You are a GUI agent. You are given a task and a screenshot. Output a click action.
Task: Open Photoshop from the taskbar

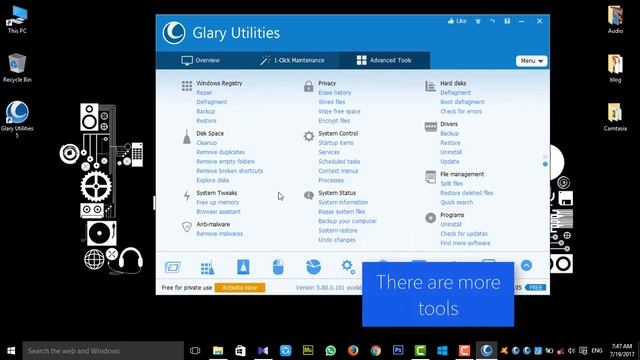click(398, 350)
